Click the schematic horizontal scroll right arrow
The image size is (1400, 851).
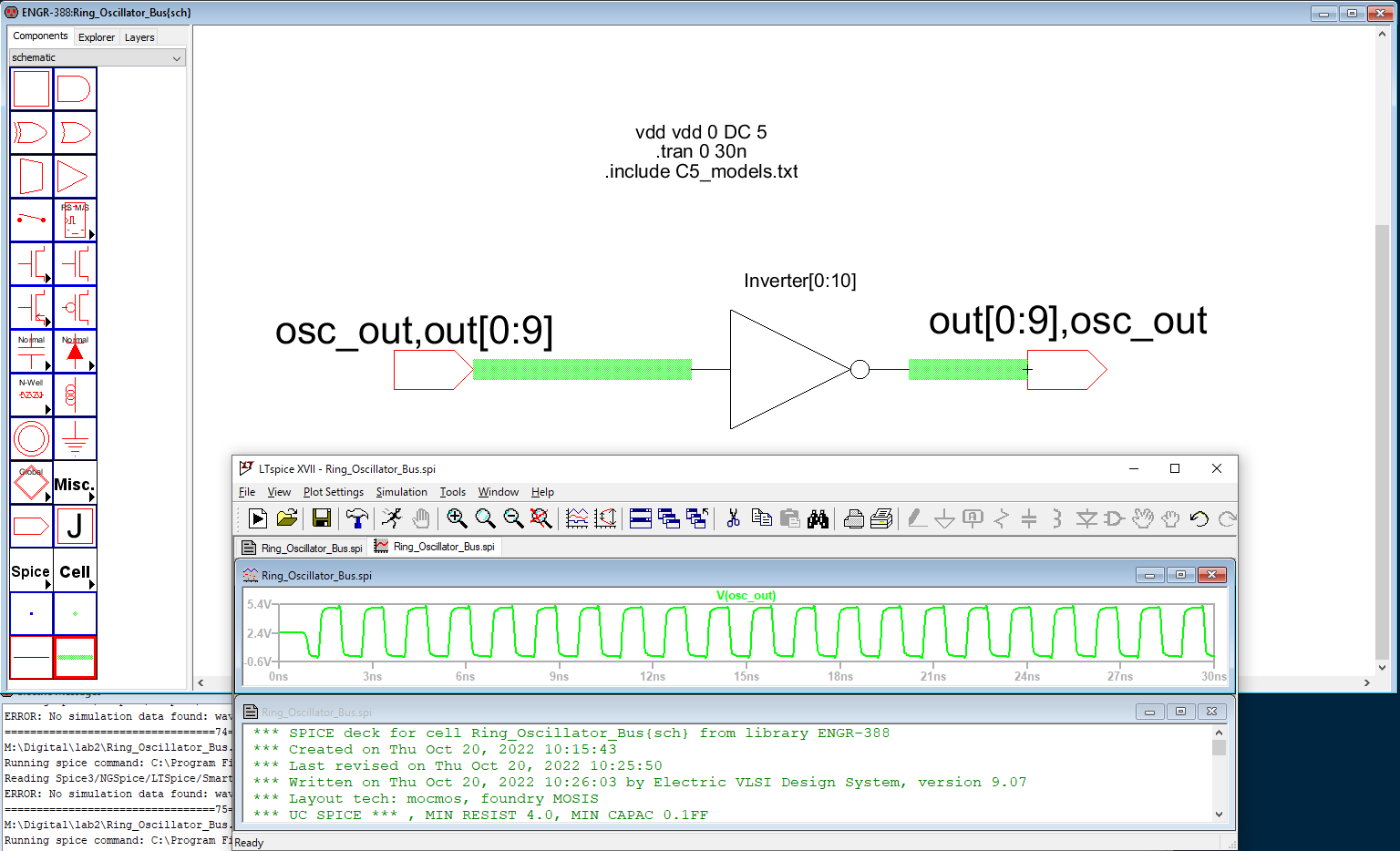[1367, 682]
